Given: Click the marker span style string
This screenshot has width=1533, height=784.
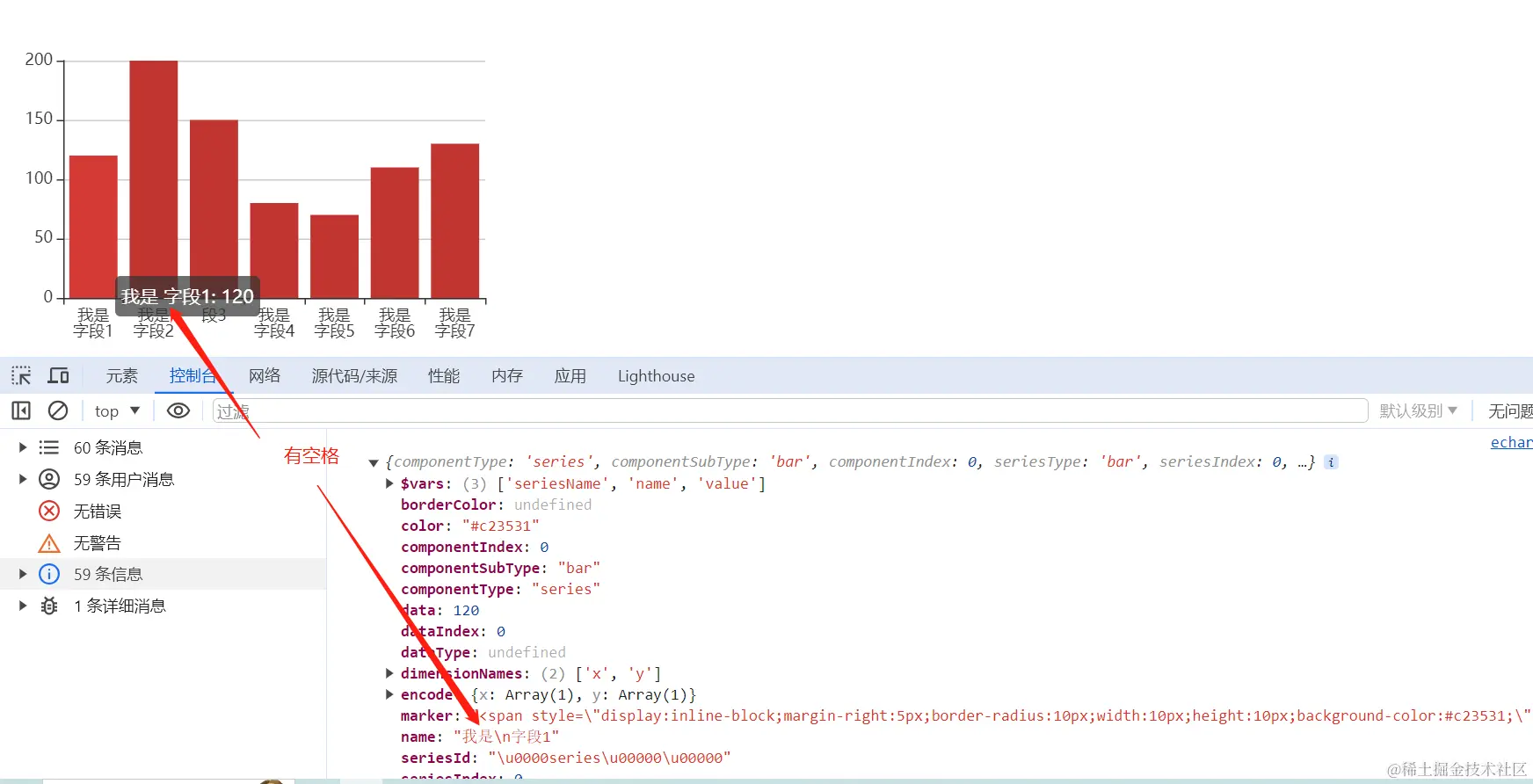Looking at the screenshot, I should tap(1000, 715).
